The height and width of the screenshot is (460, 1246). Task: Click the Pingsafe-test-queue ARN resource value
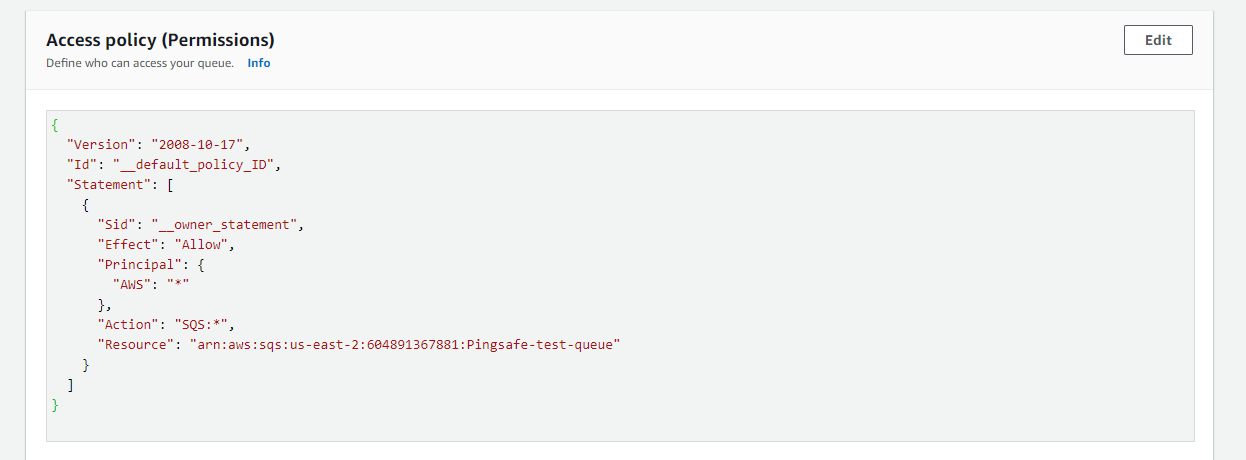[x=406, y=345]
